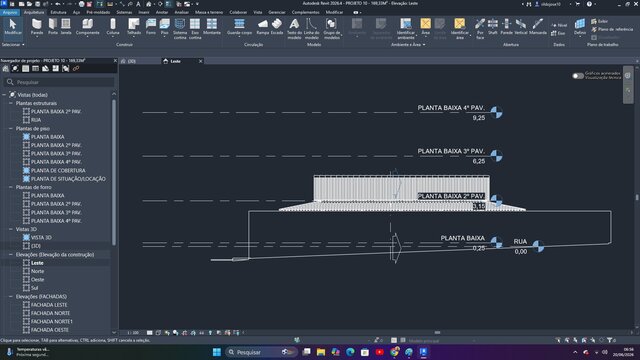Select the Montante mullion tool
The image size is (640, 360).
(212, 27)
